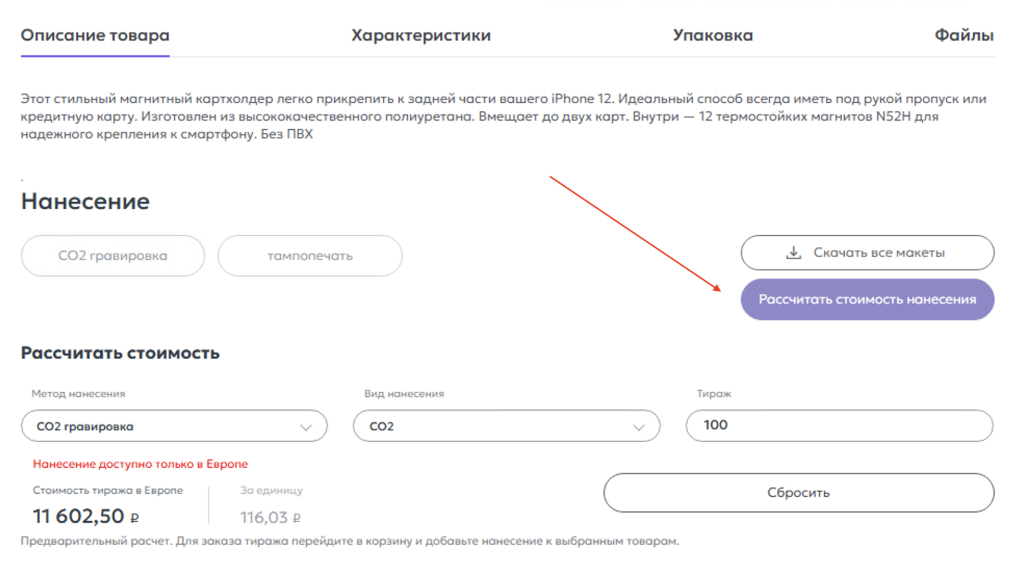This screenshot has height=573, width=1024.
Task: Go to the Файлы tab
Action: tap(964, 36)
